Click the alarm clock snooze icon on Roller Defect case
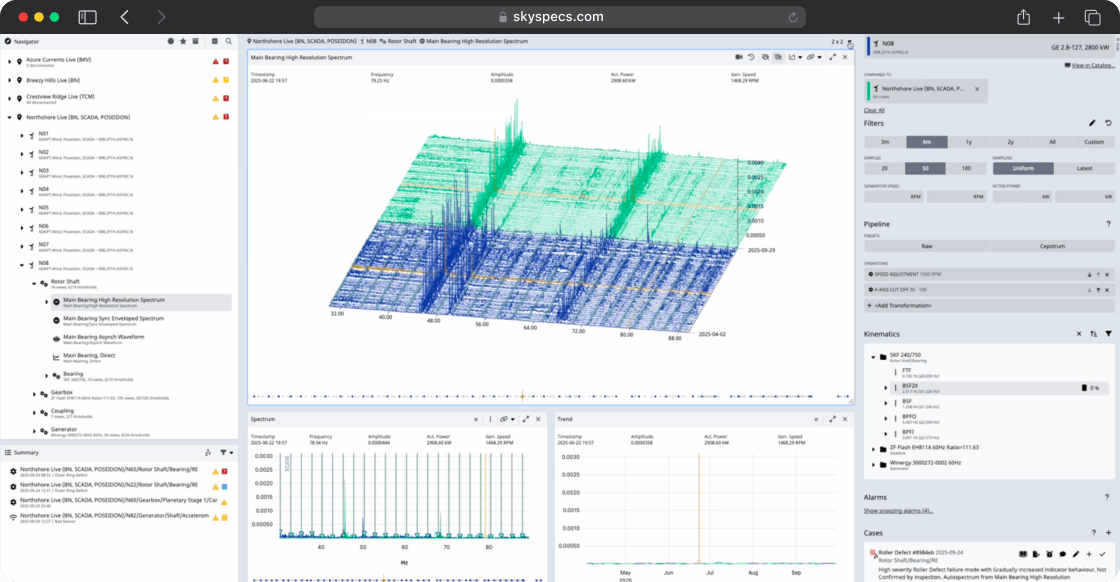1120x582 pixels. coord(1049,554)
